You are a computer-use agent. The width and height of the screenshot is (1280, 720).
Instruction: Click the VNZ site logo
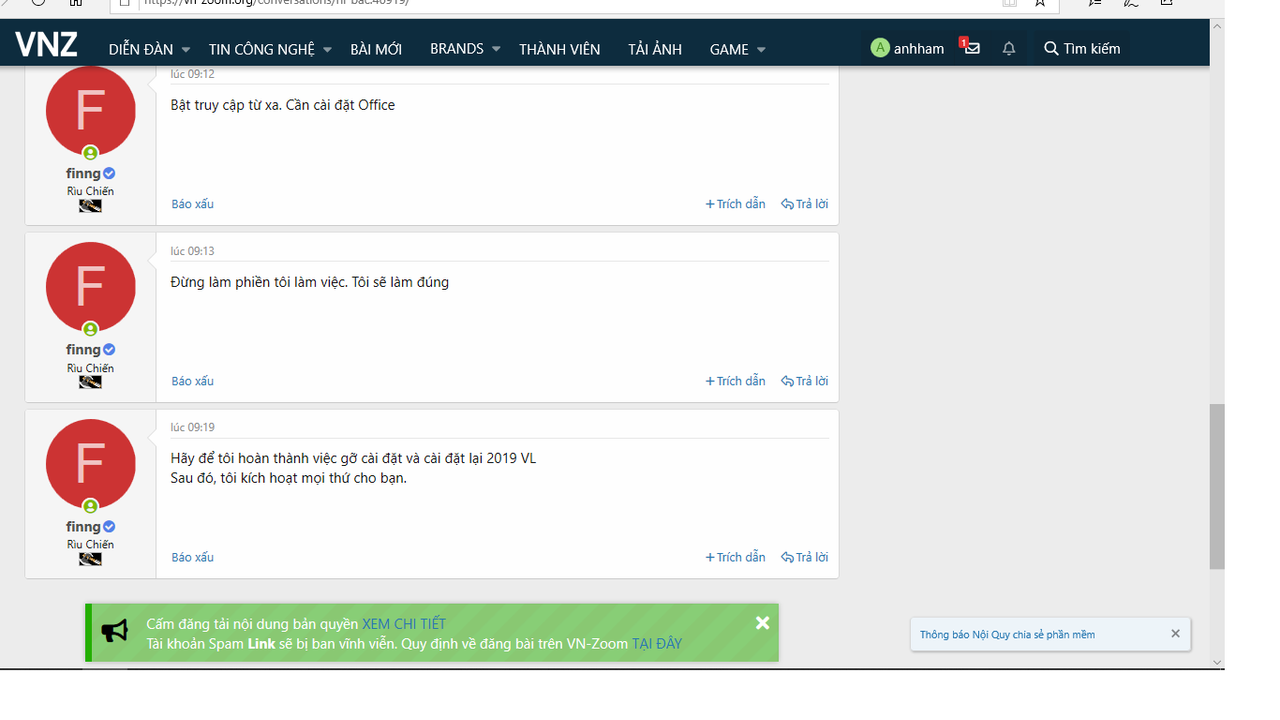click(47, 46)
